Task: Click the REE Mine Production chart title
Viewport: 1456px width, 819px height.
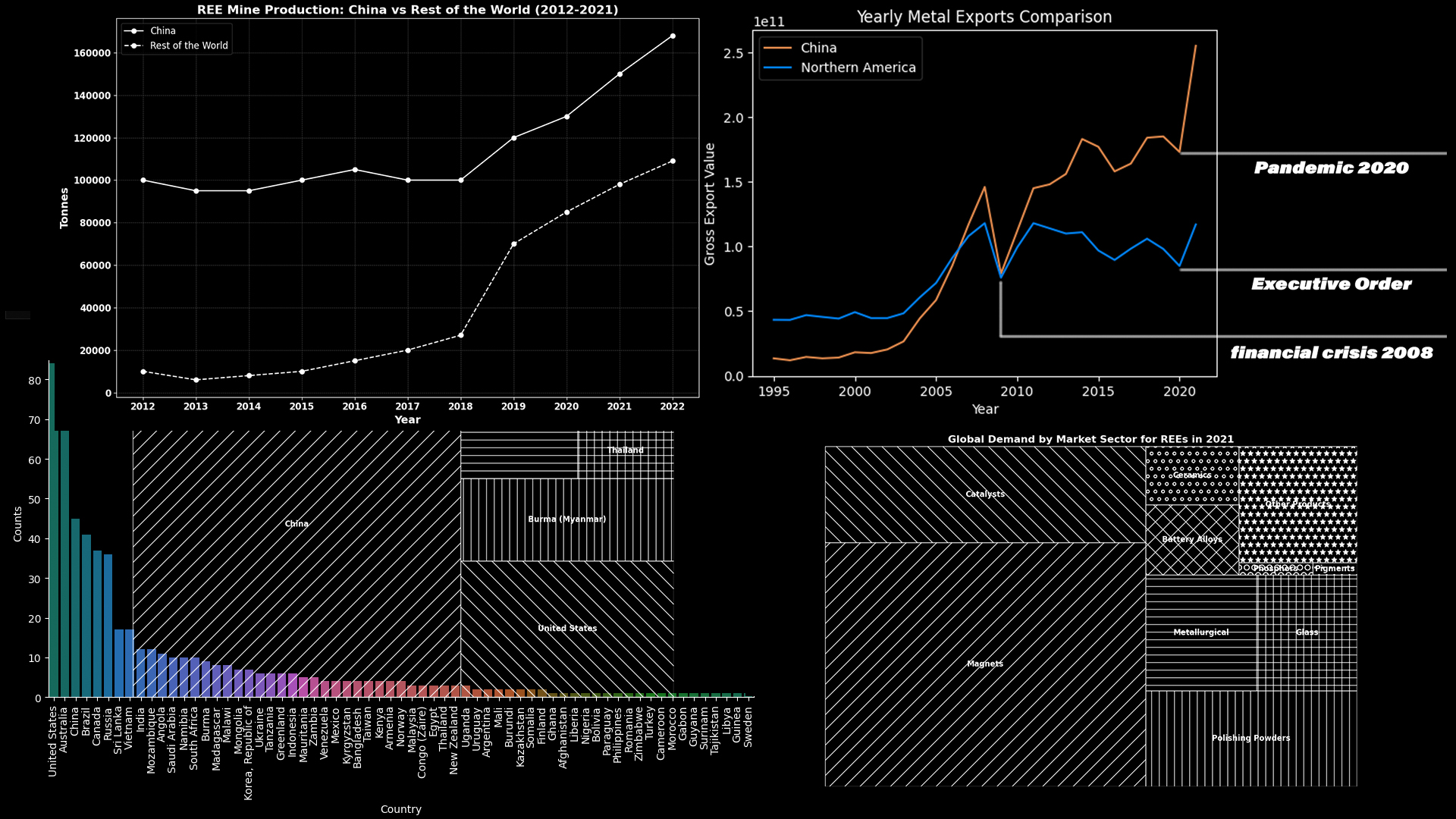Action: click(x=407, y=10)
